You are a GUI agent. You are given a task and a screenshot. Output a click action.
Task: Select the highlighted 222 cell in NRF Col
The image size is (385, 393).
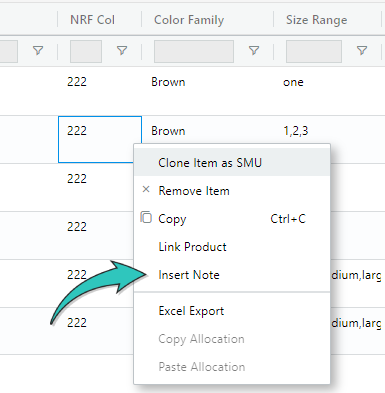pyautogui.click(x=100, y=139)
